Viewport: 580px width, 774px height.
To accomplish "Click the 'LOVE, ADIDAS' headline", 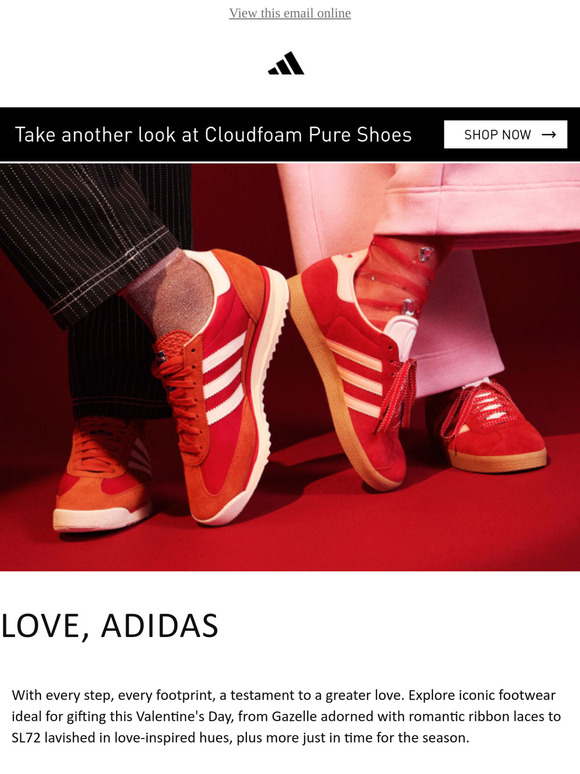I will [110, 626].
